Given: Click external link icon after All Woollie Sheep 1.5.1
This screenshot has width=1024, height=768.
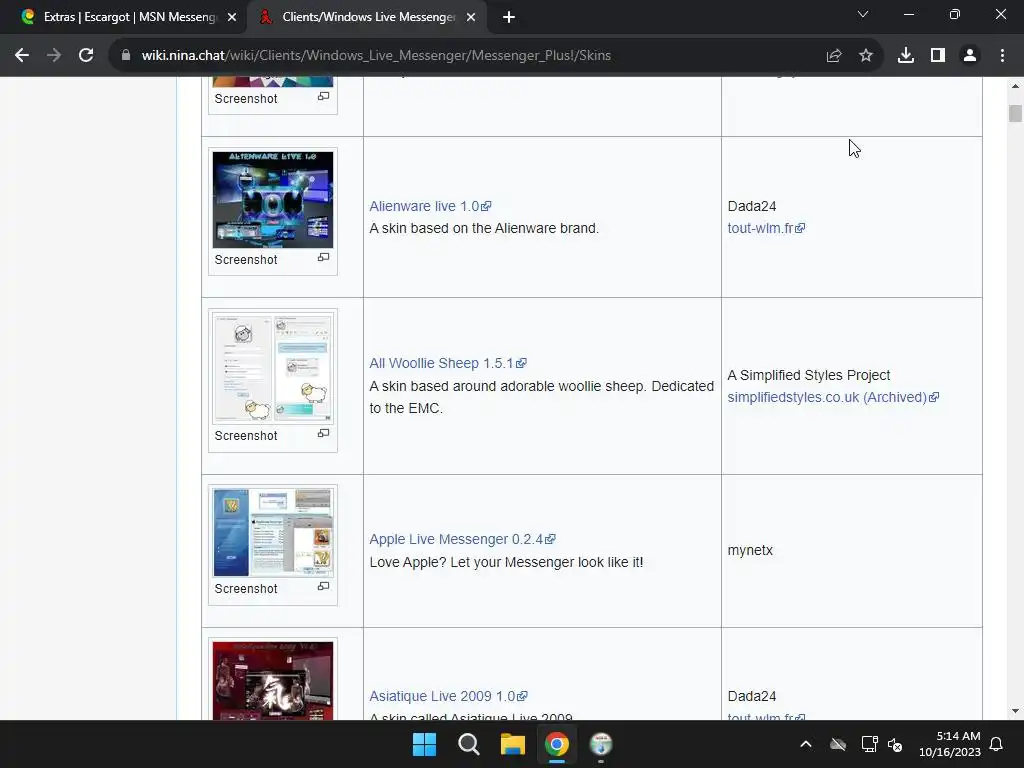Looking at the screenshot, I should (x=521, y=363).
